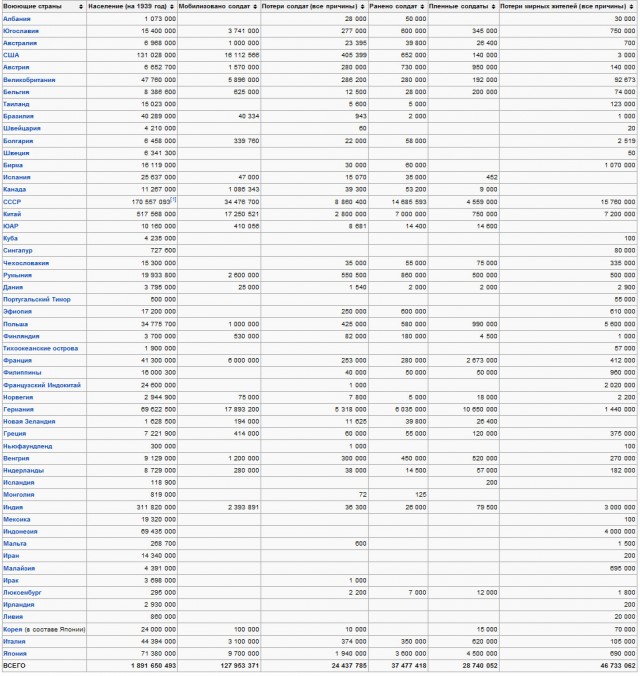Go to Португальский Тимор link
This screenshot has width=640, height=676.
37,299
